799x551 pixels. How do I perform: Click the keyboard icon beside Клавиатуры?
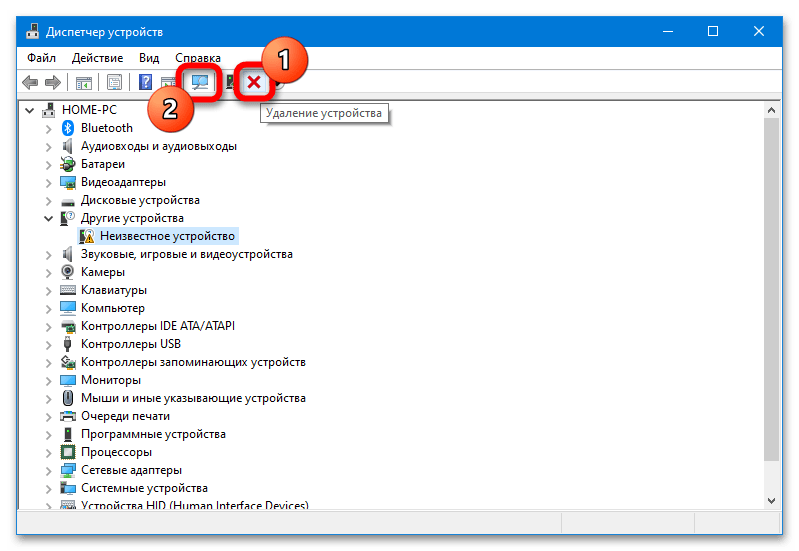click(x=68, y=290)
